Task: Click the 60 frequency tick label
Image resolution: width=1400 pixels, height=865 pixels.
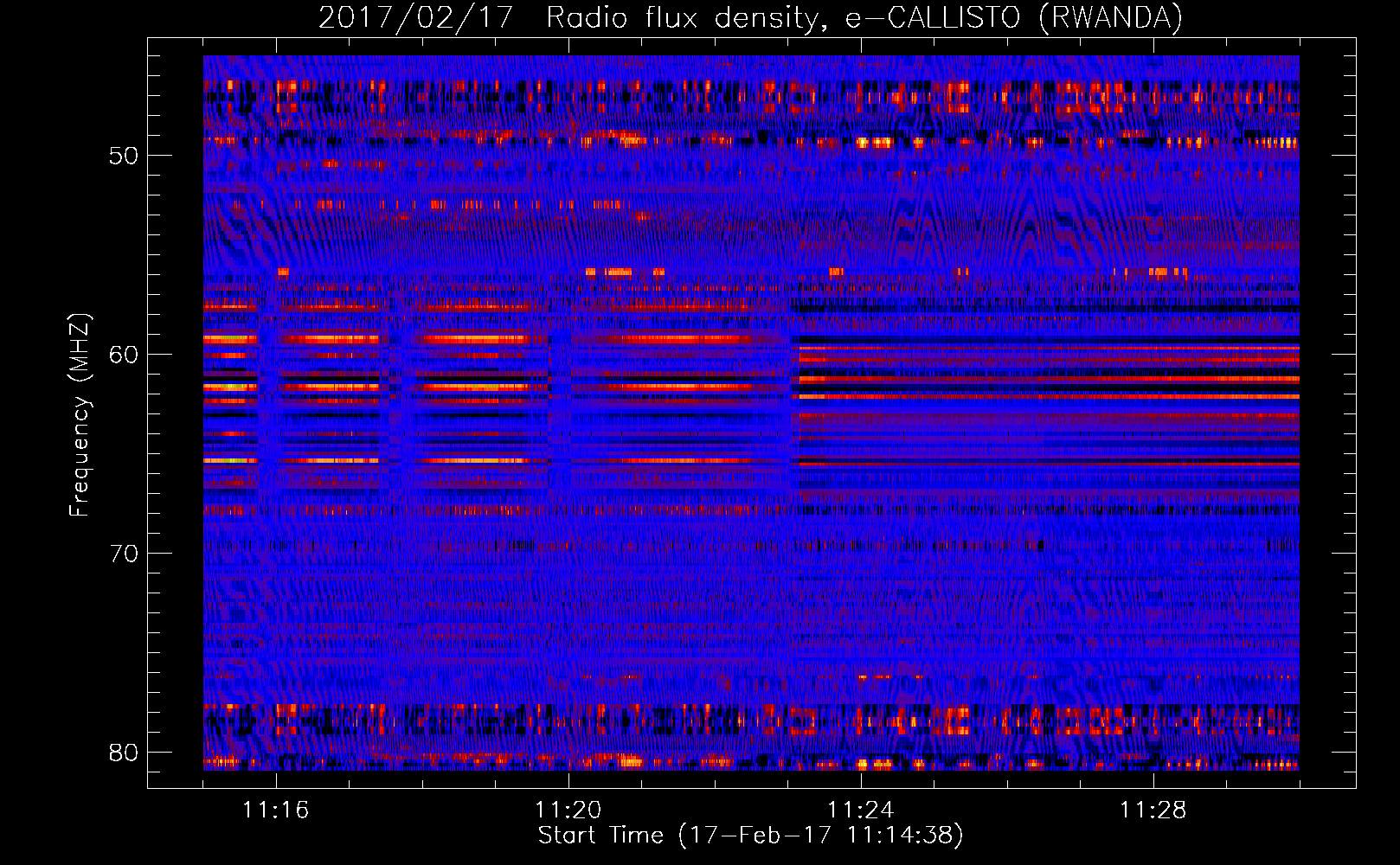Action: point(124,355)
